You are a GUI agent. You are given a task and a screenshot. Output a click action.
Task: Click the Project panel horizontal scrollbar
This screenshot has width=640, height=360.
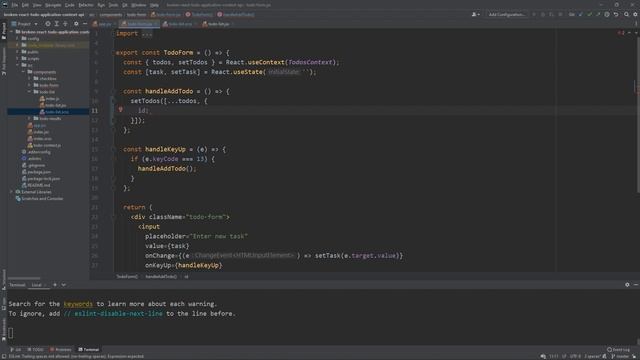24,278
